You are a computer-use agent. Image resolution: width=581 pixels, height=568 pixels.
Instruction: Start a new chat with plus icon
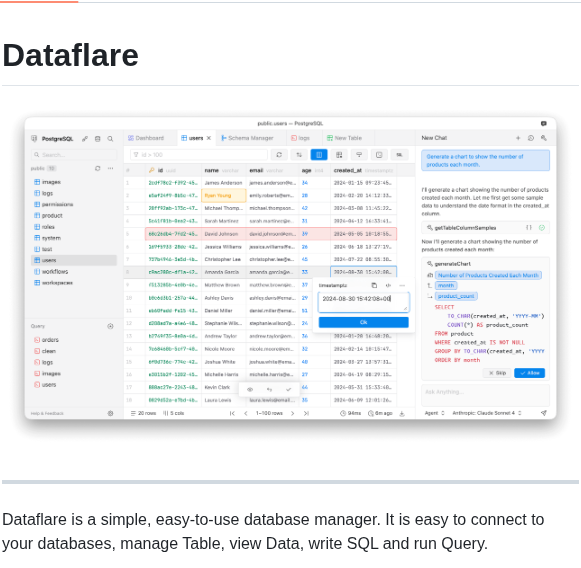[x=518, y=138]
